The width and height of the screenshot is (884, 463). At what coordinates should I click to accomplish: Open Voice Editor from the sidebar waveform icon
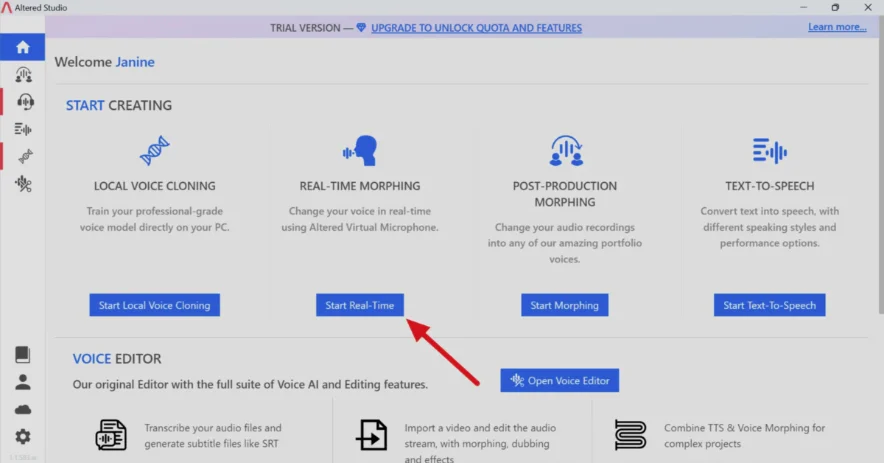23,183
